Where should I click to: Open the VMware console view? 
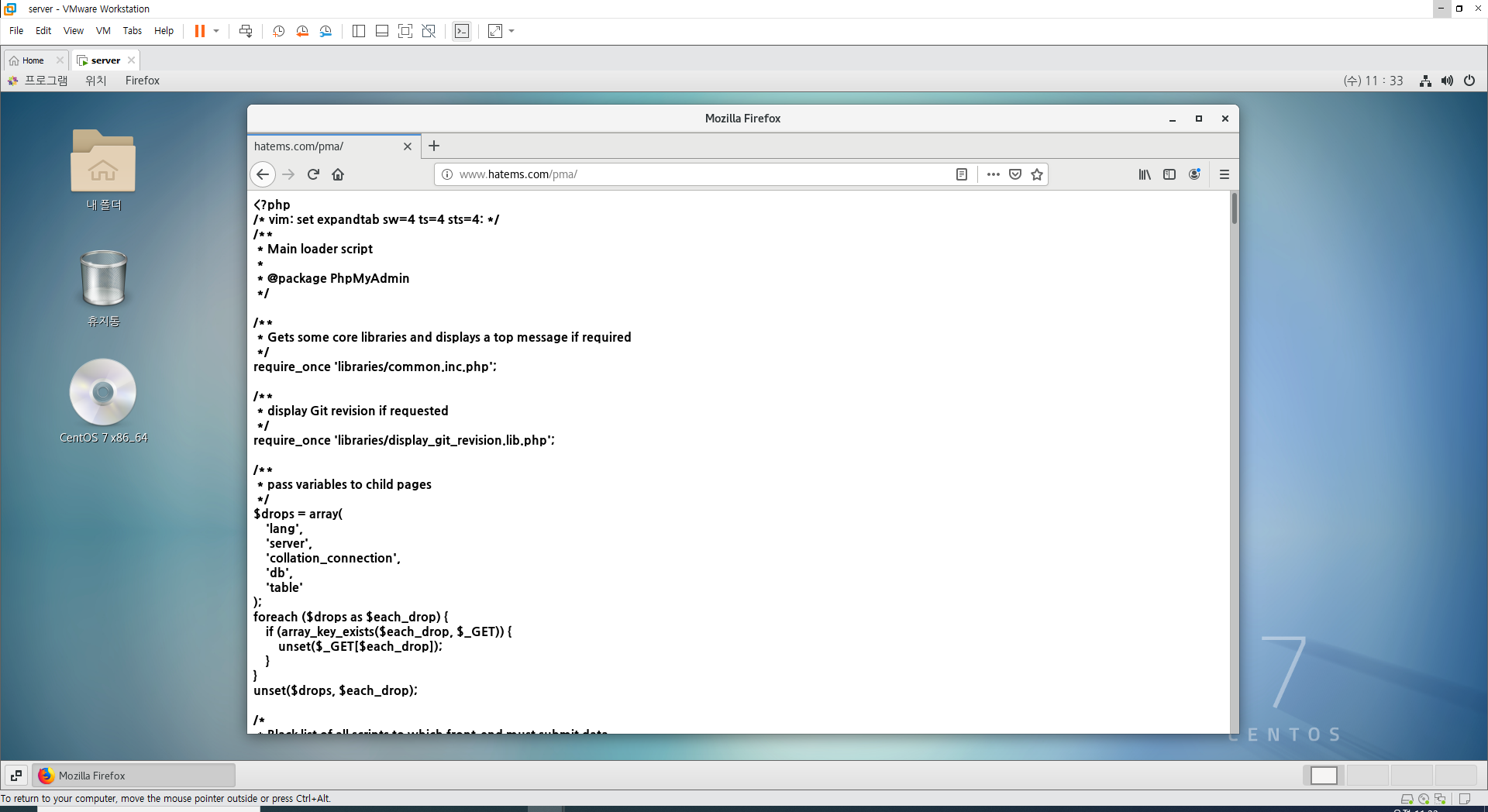click(462, 31)
